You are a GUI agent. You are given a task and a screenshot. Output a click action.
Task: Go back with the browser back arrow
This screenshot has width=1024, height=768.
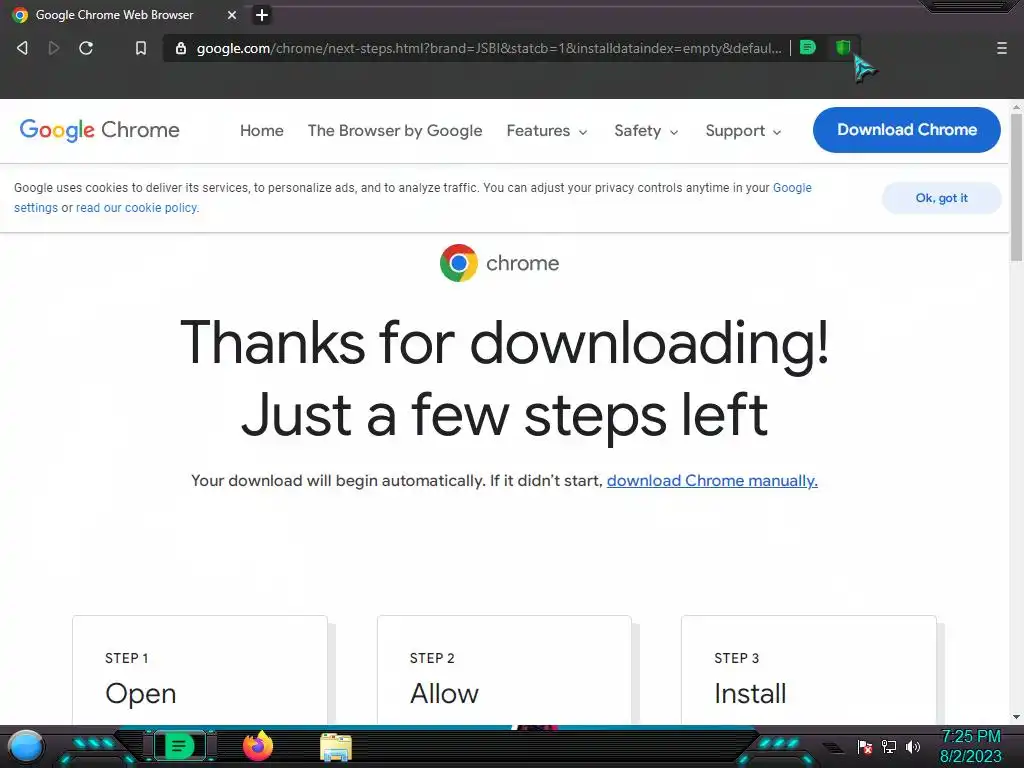(x=22, y=48)
